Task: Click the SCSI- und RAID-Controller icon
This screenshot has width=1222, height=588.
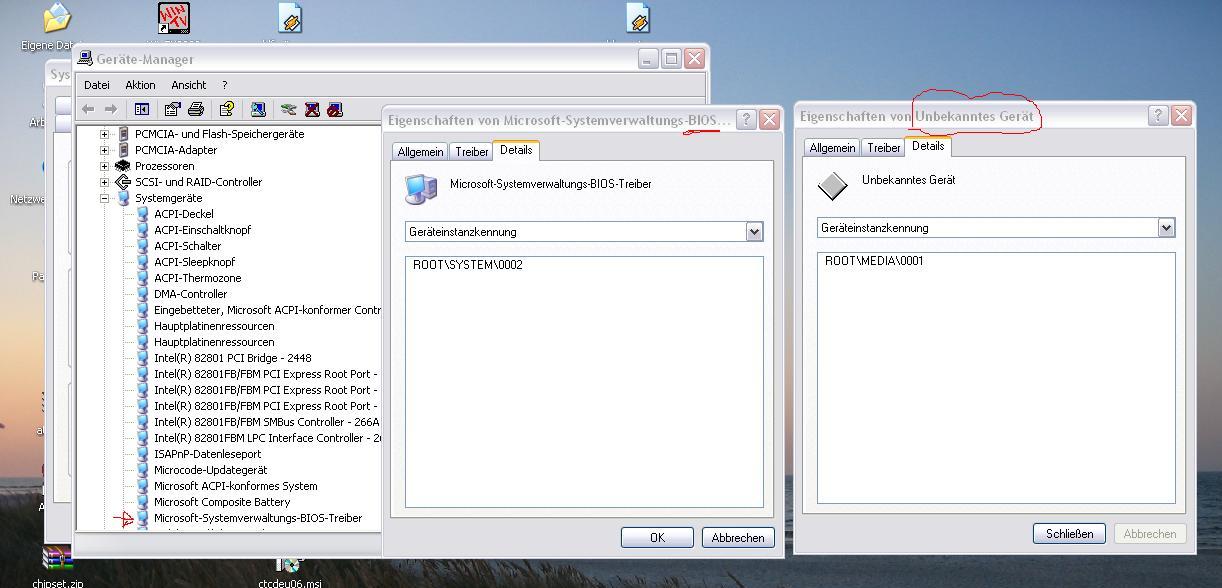Action: click(123, 182)
